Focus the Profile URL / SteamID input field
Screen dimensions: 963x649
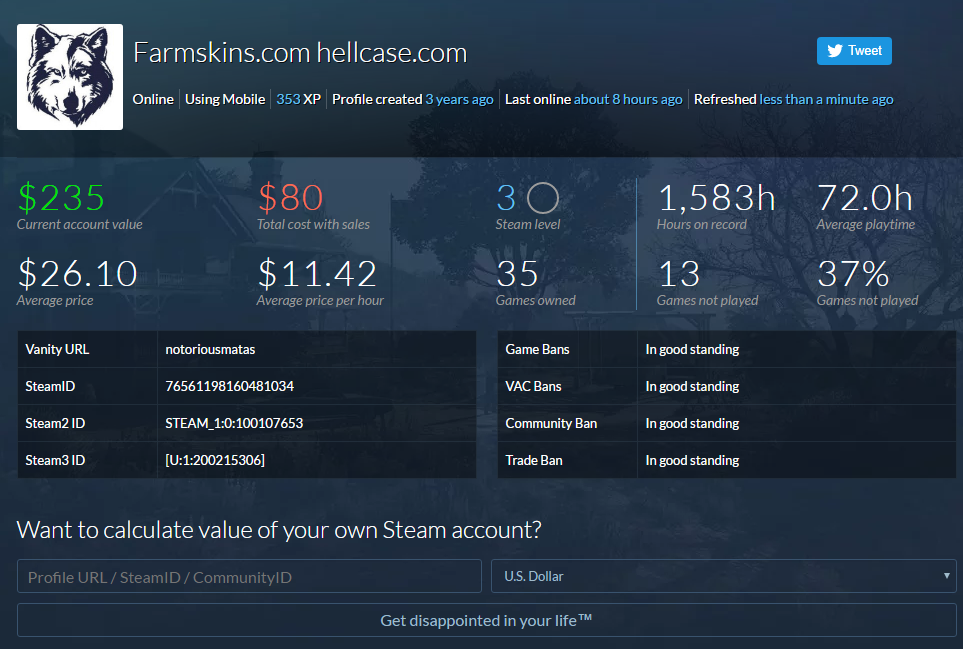(249, 576)
